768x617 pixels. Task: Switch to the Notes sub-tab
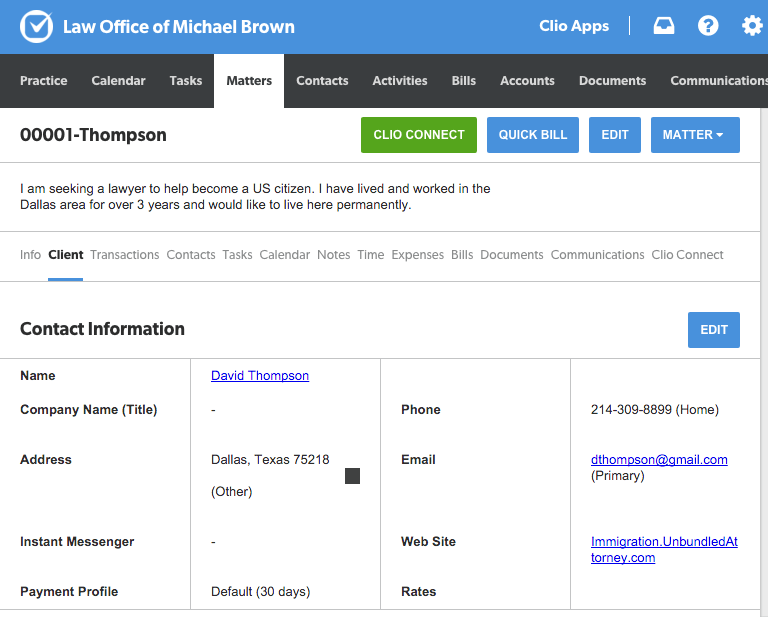[334, 255]
